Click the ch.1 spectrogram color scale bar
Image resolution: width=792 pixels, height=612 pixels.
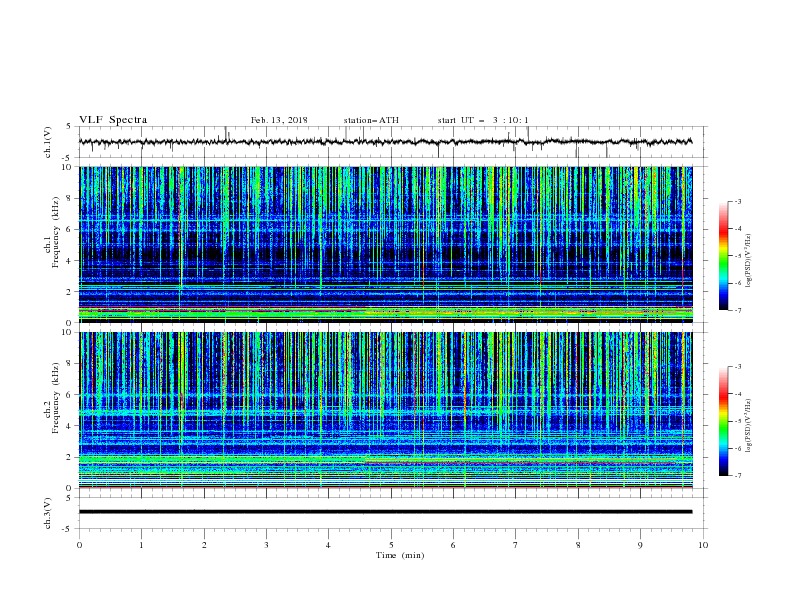coord(723,256)
